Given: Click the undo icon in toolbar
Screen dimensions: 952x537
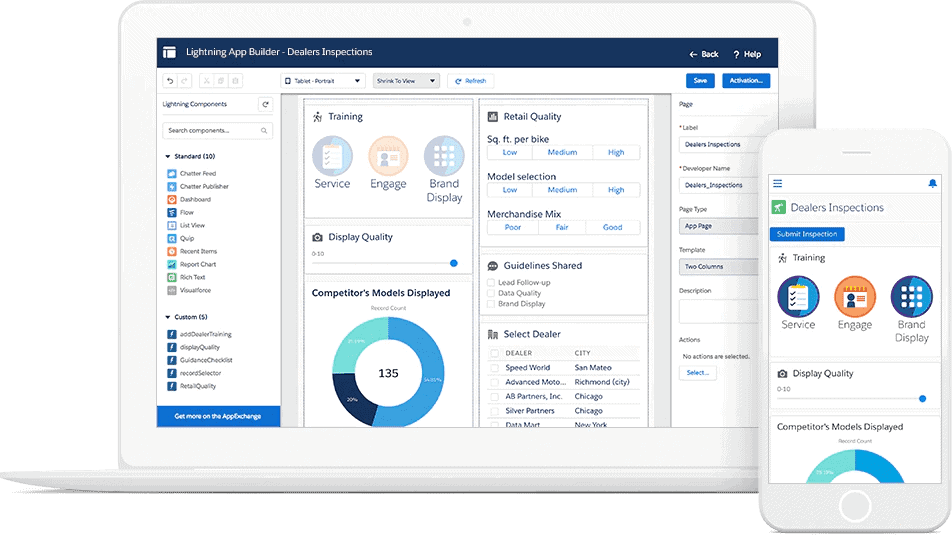Looking at the screenshot, I should (171, 81).
